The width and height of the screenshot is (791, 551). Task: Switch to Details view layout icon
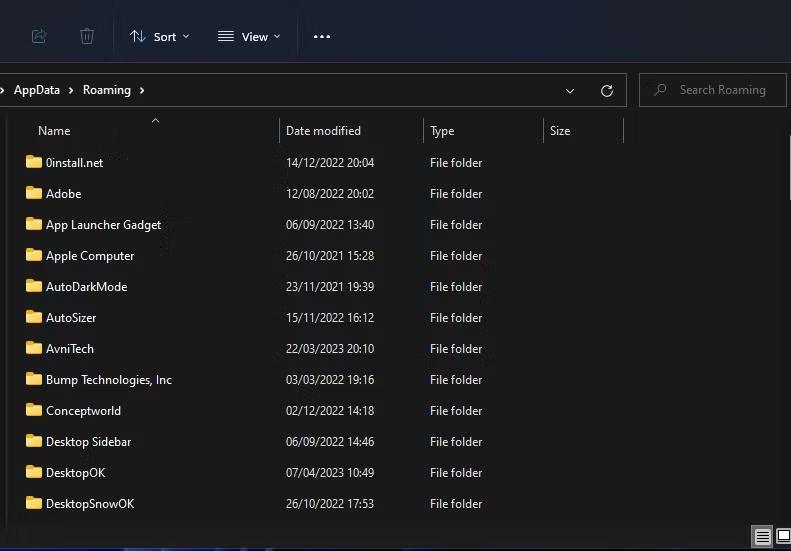click(762, 537)
